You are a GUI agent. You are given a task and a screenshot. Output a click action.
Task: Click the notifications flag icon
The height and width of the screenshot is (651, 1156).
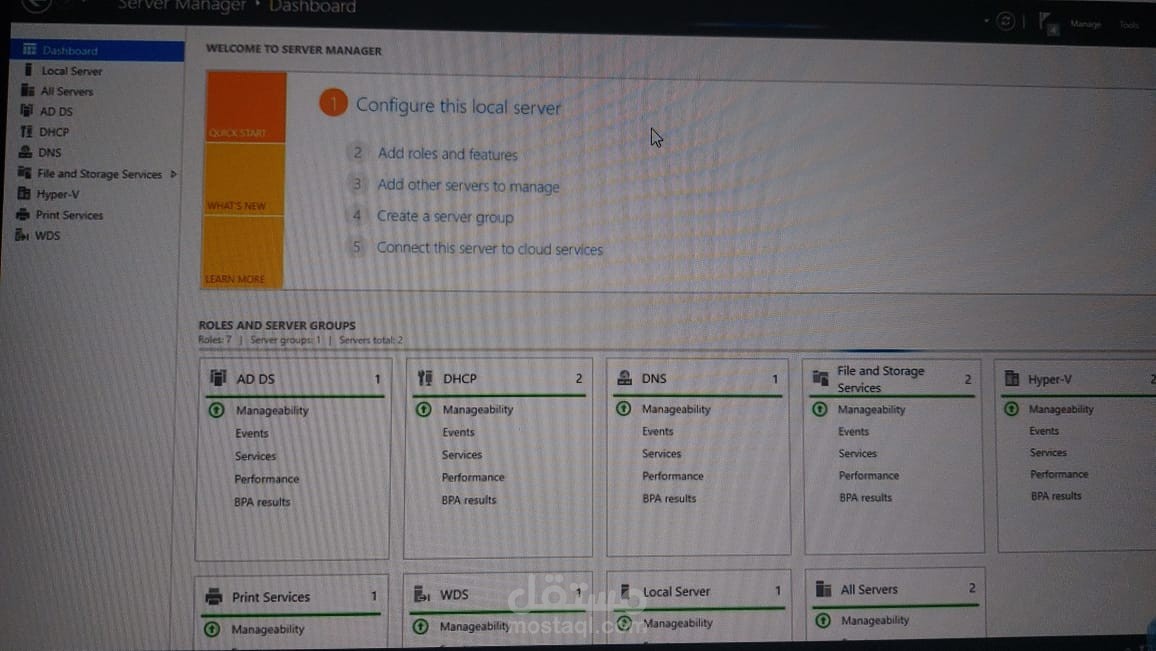(x=1048, y=23)
